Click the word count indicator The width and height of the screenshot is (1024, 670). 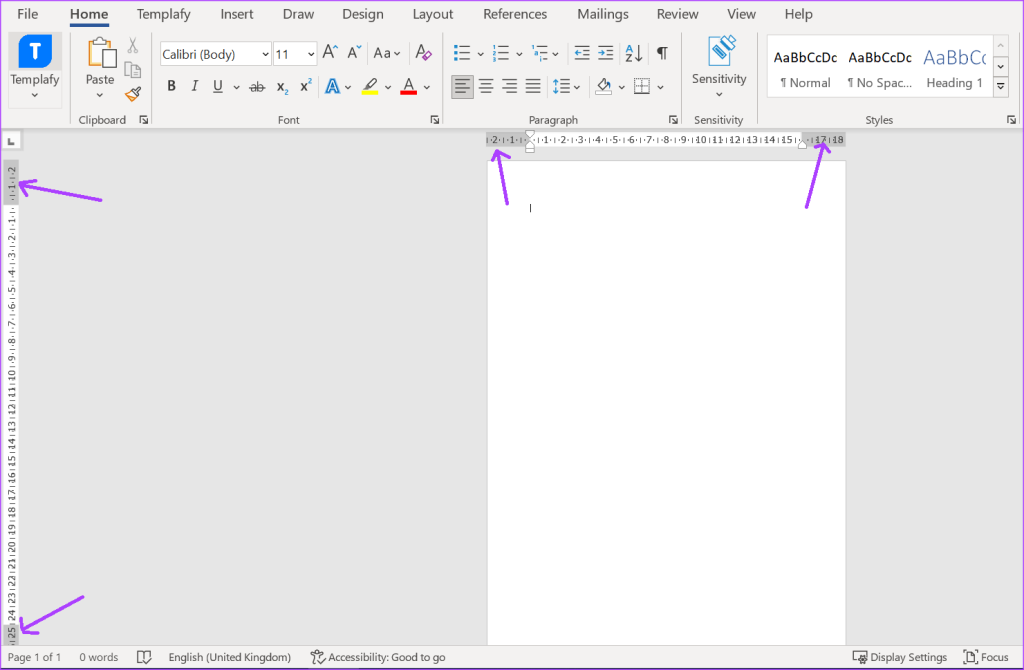(98, 657)
